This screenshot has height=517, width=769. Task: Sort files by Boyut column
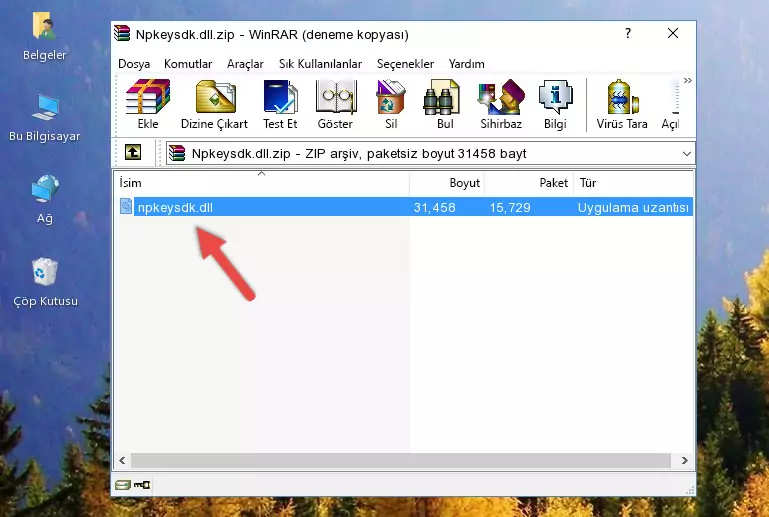(x=447, y=182)
